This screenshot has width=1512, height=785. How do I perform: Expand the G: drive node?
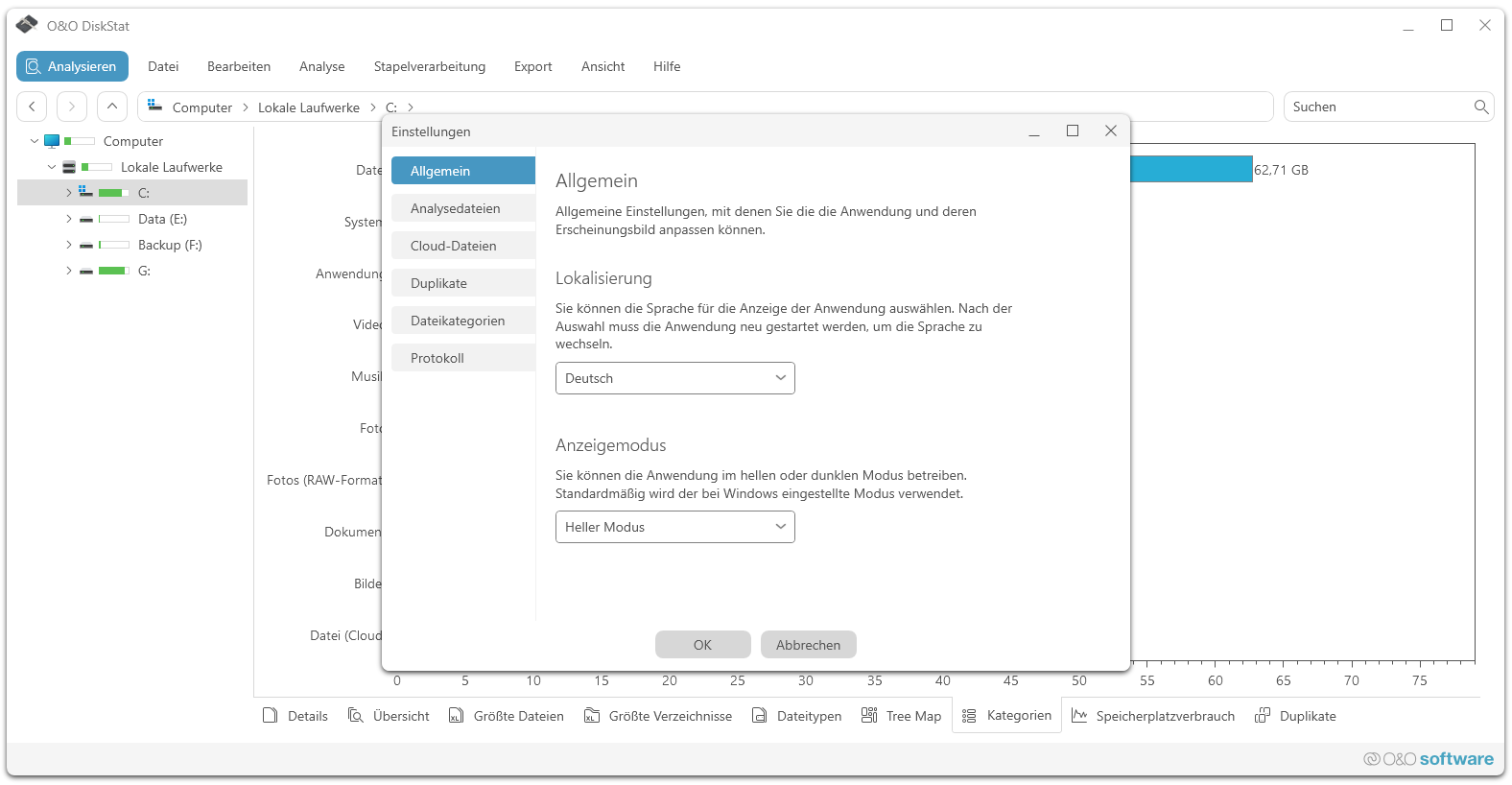69,271
